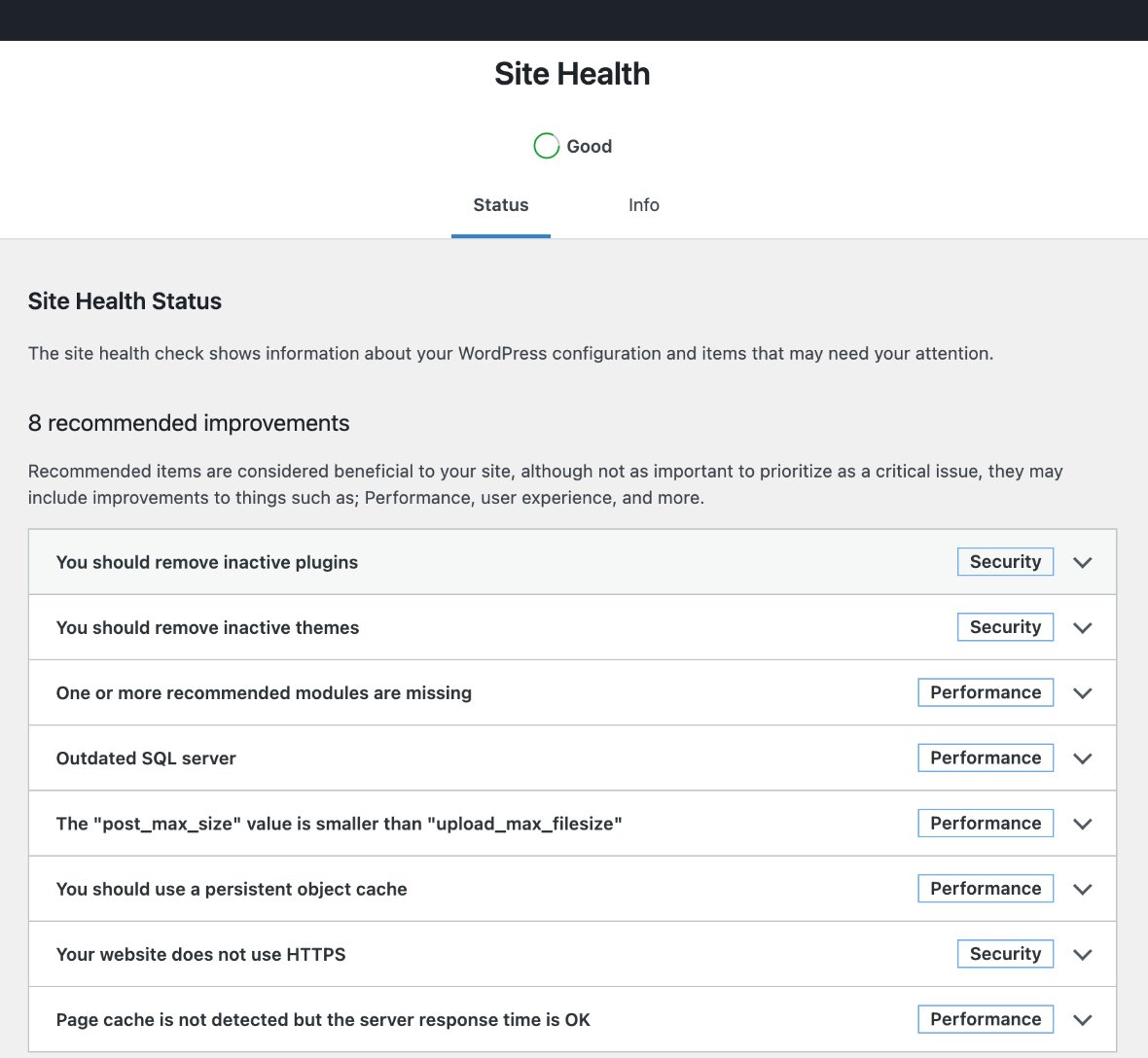Screen dimensions: 1148x1058
Task: Click Security badge on inactive themes row
Action: (1005, 627)
